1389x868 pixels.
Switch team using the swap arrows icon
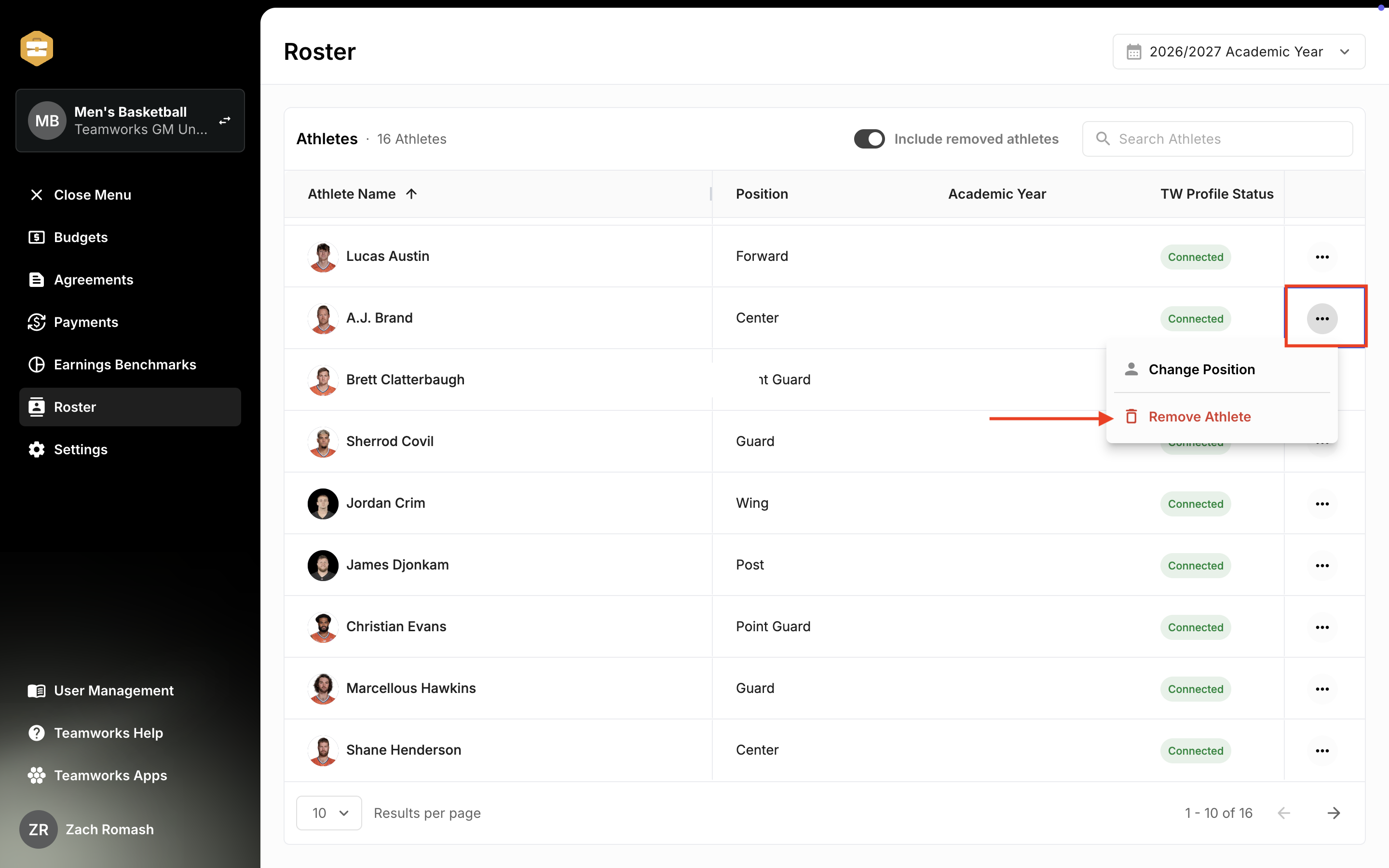[x=225, y=121]
